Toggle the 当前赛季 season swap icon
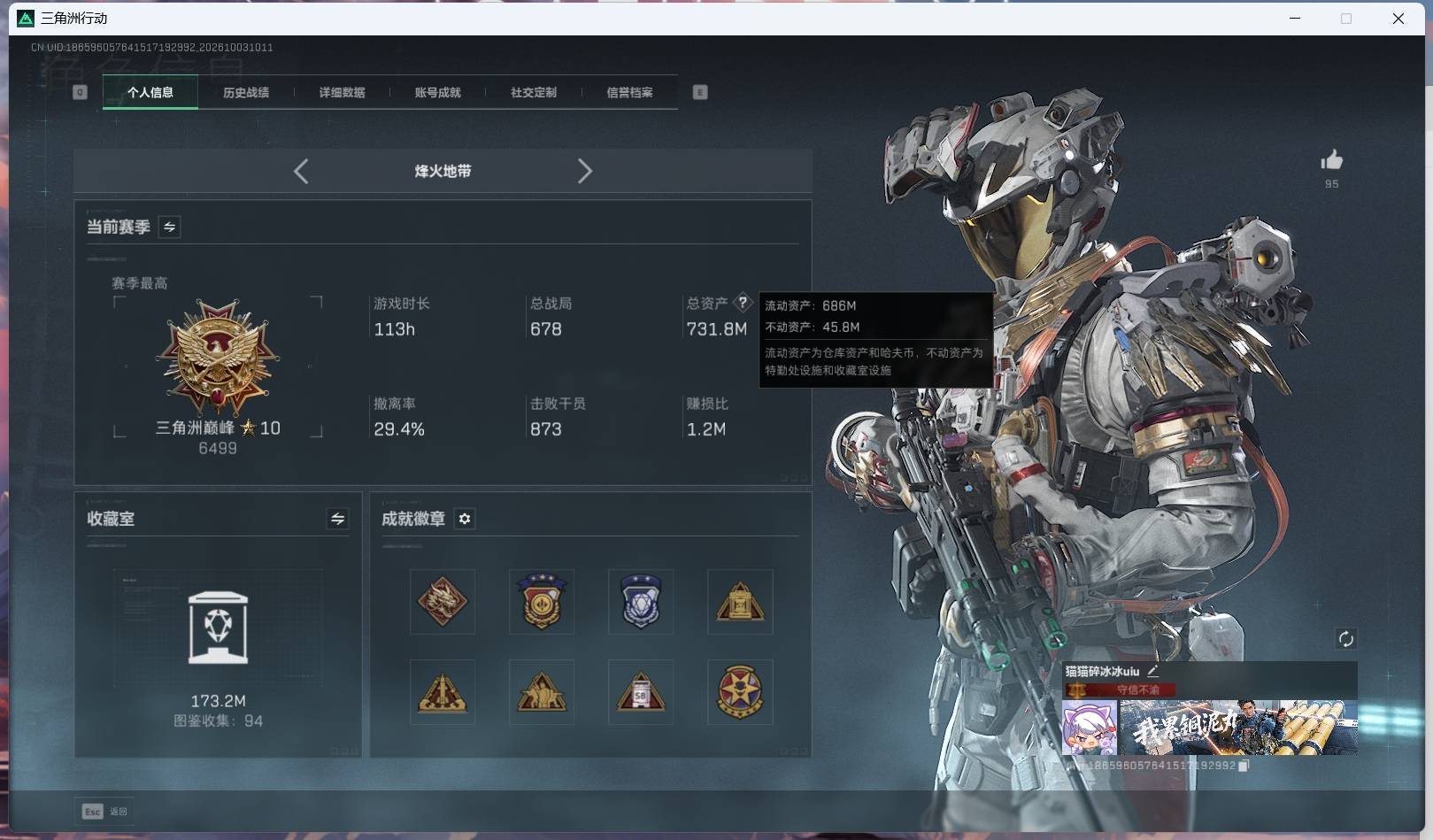The width and height of the screenshot is (1433, 840). point(169,227)
